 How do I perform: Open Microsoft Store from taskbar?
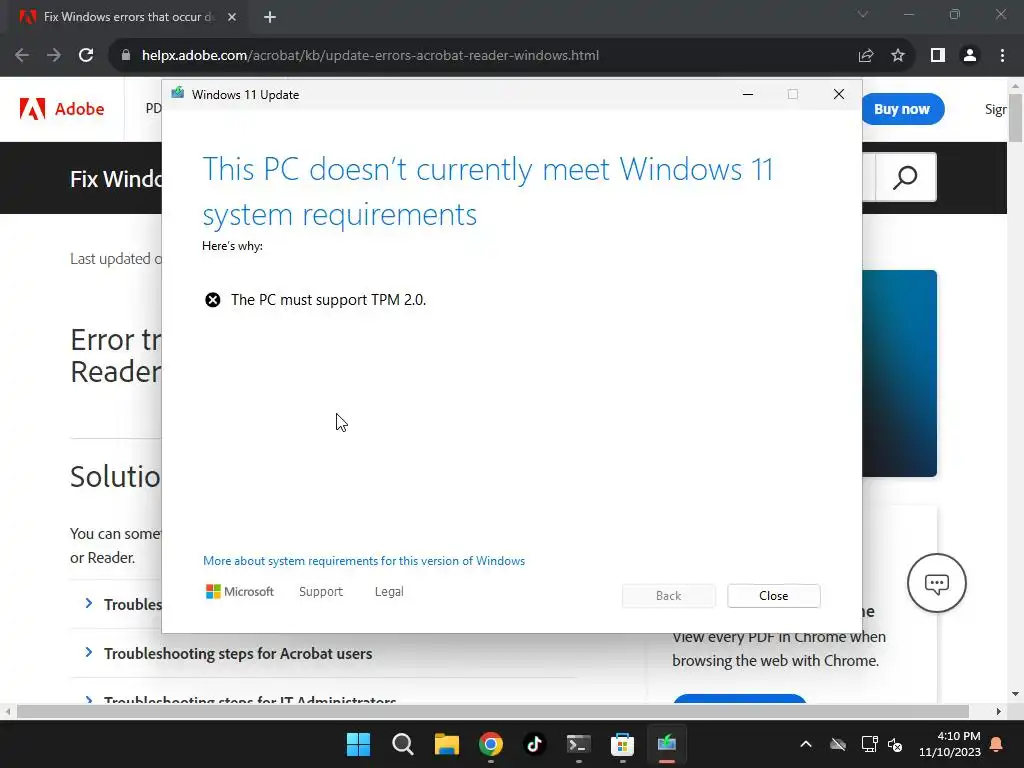[622, 744]
